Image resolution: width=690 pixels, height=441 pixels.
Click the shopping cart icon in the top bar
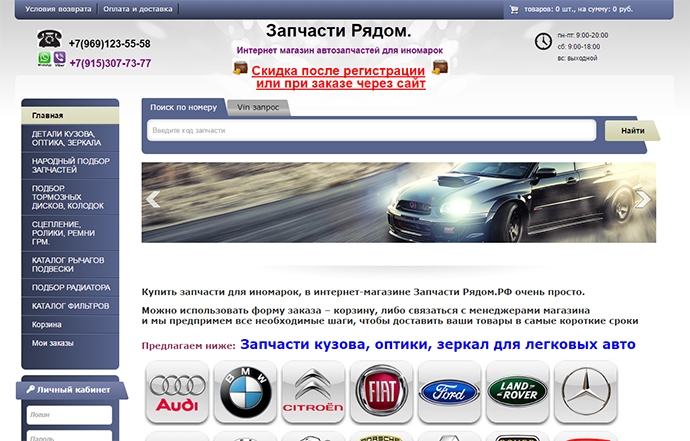coord(514,9)
